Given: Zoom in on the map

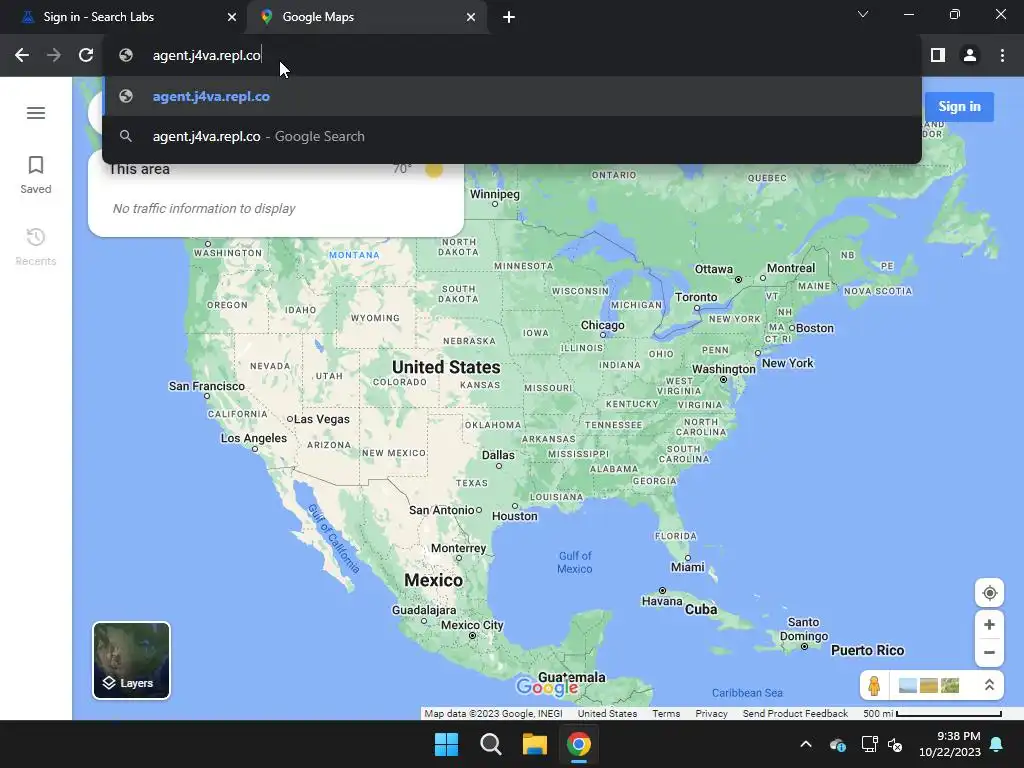Looking at the screenshot, I should click(x=989, y=625).
